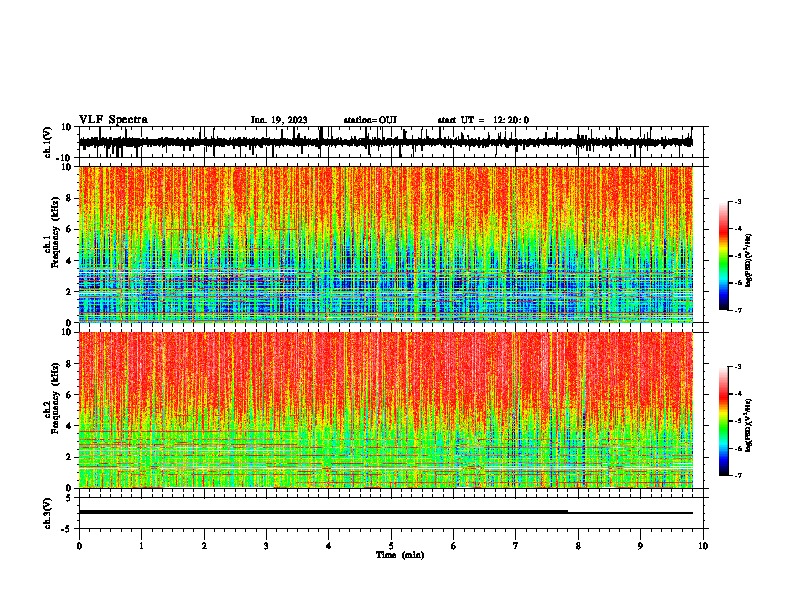Click the time axis tick label "6"
Viewport: 792px width, 612px height.
[454, 546]
